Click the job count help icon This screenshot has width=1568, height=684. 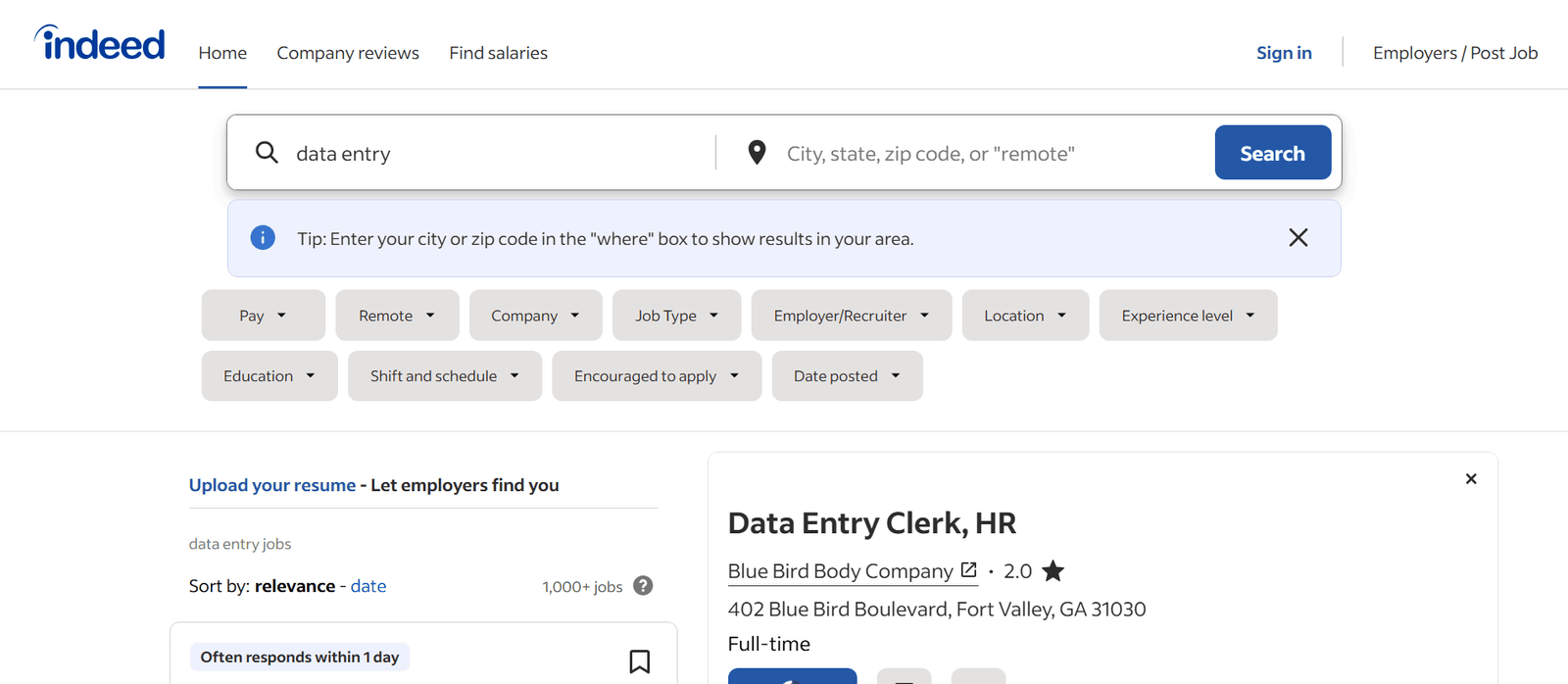[x=643, y=585]
